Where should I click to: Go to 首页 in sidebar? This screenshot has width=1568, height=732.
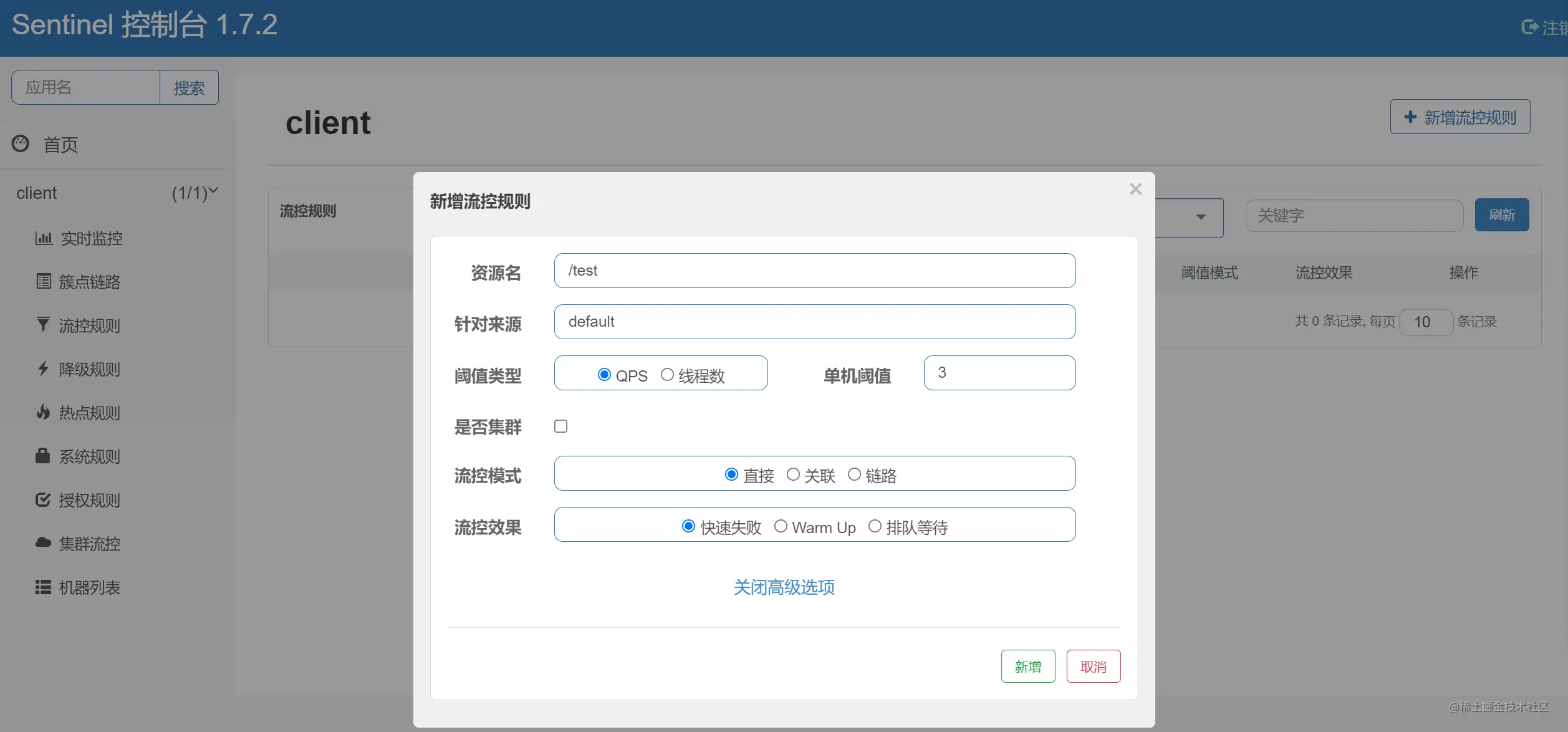pos(60,145)
